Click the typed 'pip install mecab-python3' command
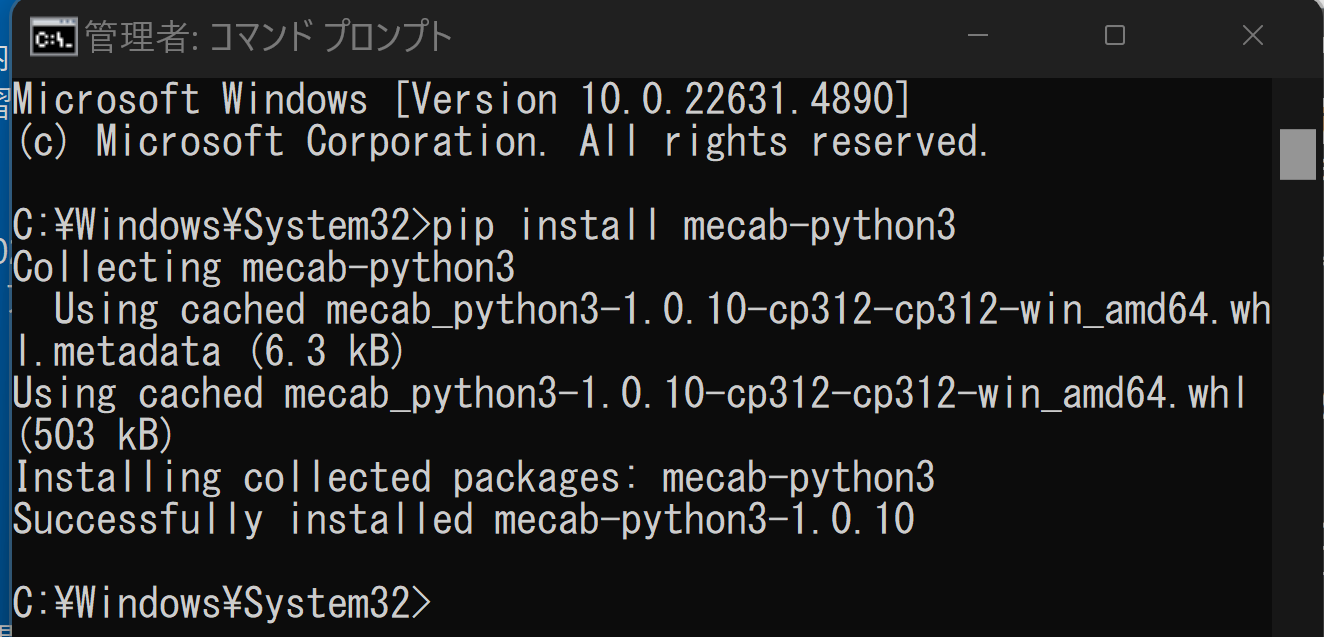This screenshot has width=1324, height=637. [694, 226]
